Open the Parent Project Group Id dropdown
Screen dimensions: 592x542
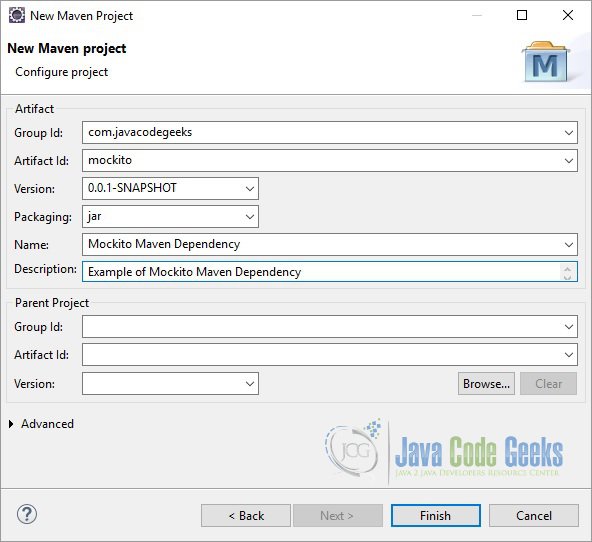click(569, 326)
